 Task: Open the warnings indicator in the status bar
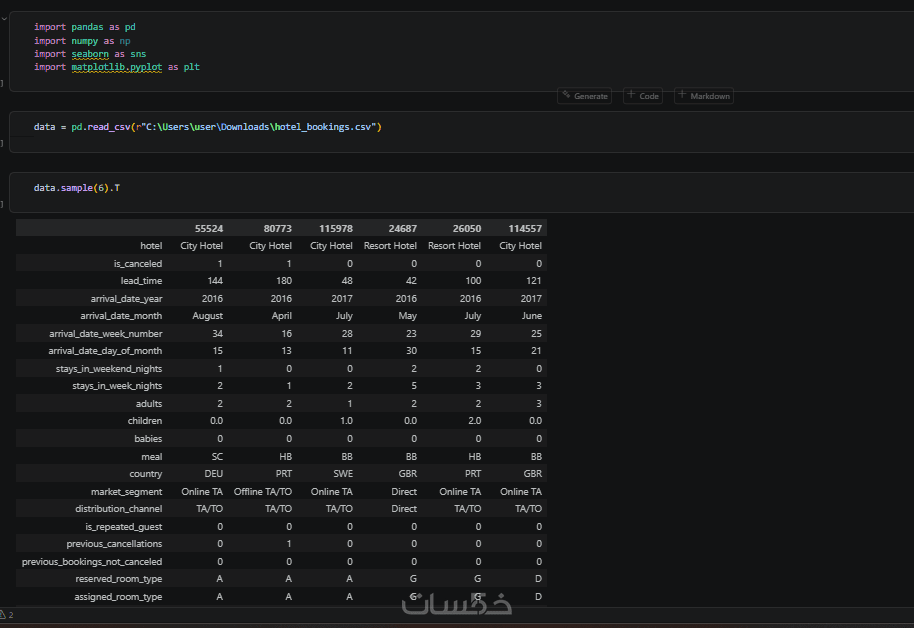pos(6,614)
